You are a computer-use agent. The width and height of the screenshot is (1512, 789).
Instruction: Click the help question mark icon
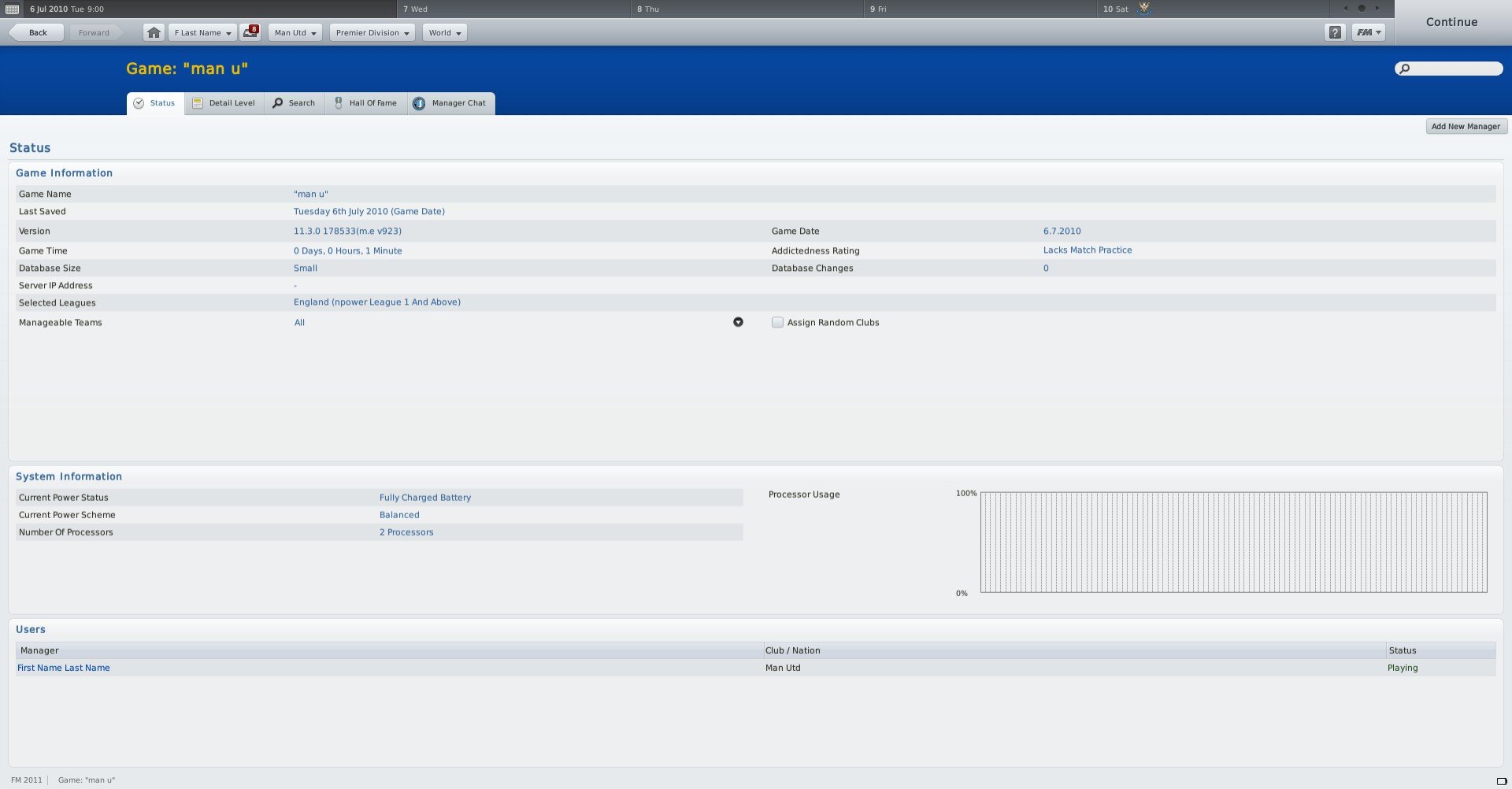pyautogui.click(x=1335, y=33)
